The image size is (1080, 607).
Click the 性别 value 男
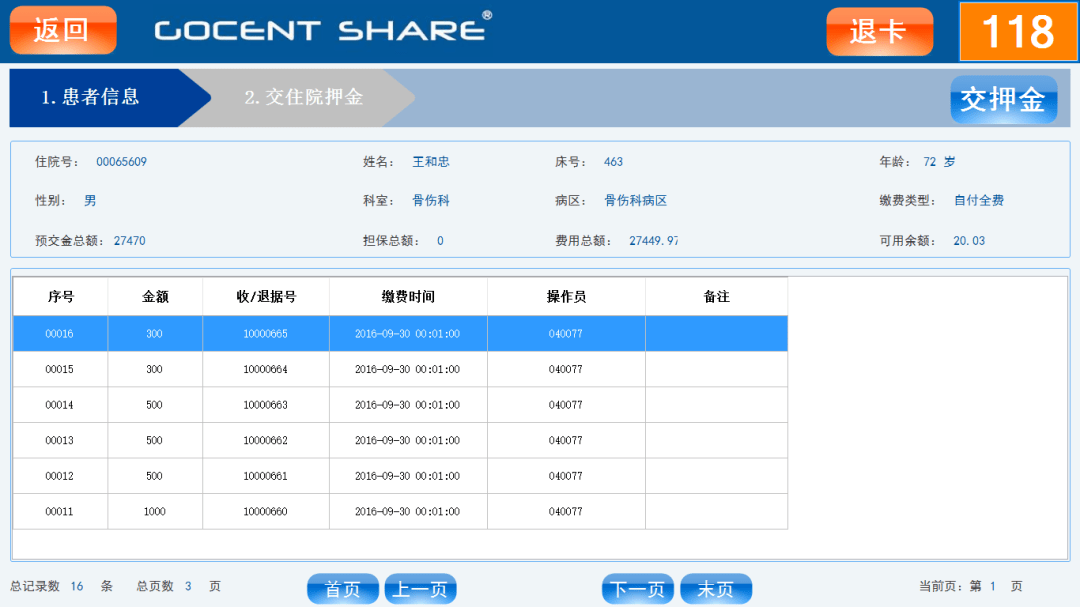coord(90,200)
